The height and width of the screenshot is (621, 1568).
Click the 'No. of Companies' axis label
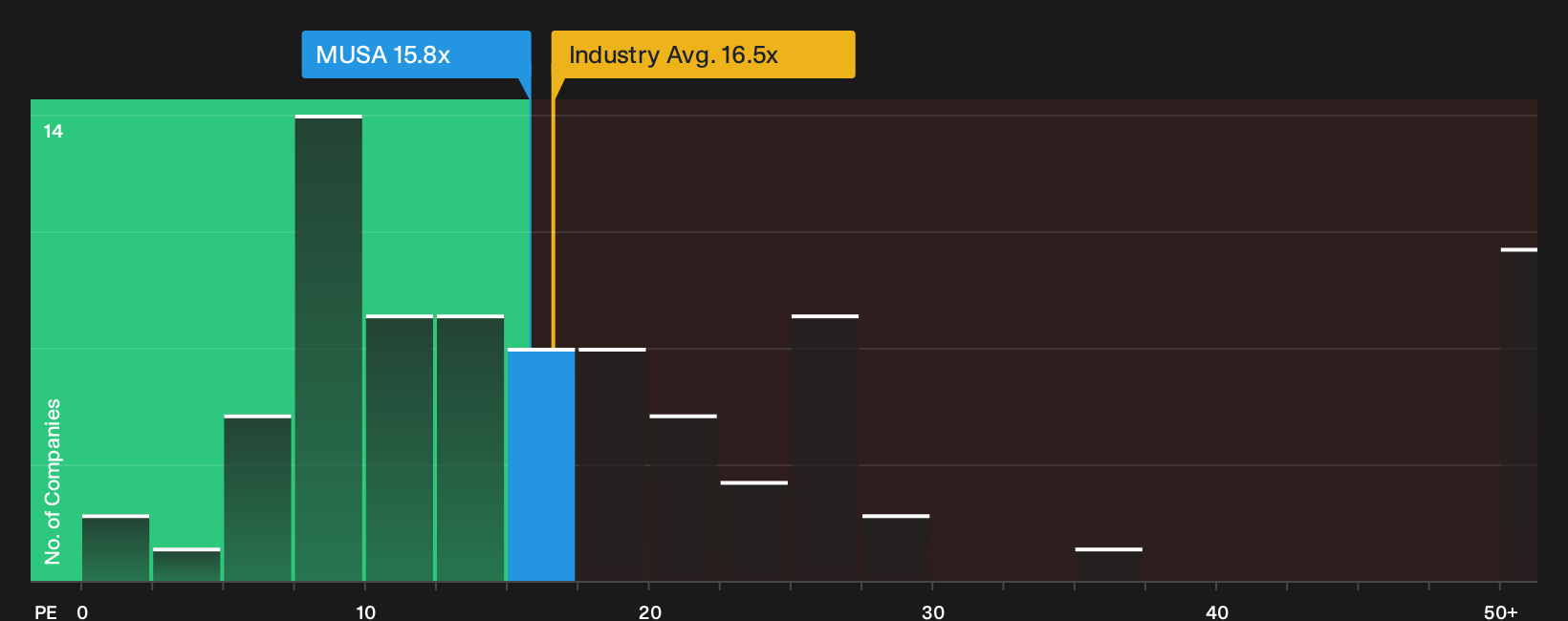click(x=53, y=482)
